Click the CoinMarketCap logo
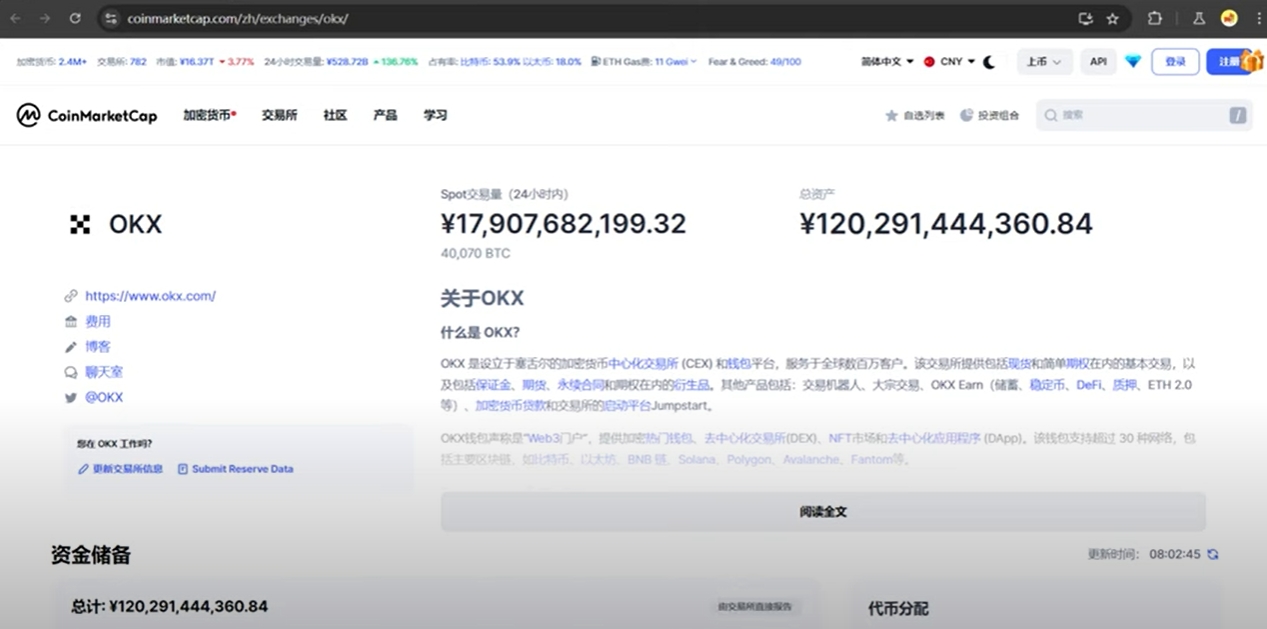 pos(87,116)
